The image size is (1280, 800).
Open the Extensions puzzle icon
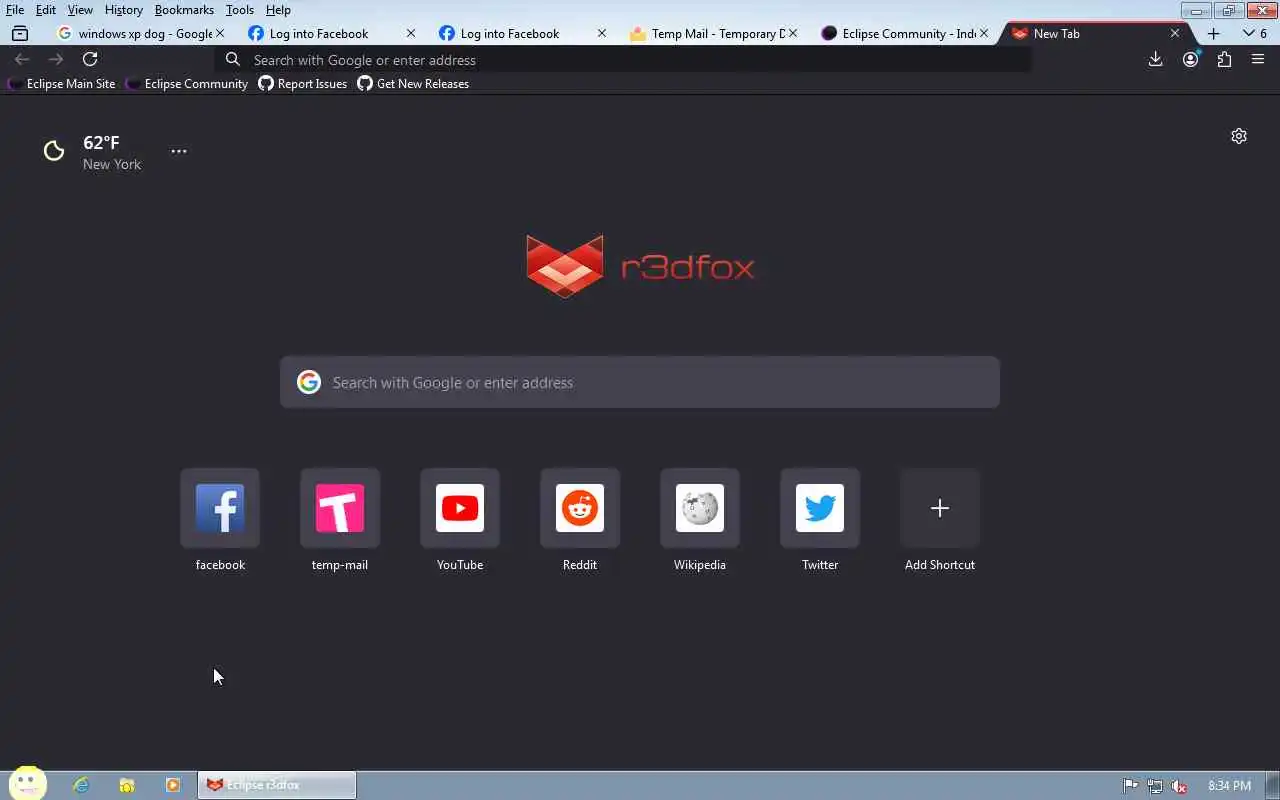click(x=1224, y=60)
